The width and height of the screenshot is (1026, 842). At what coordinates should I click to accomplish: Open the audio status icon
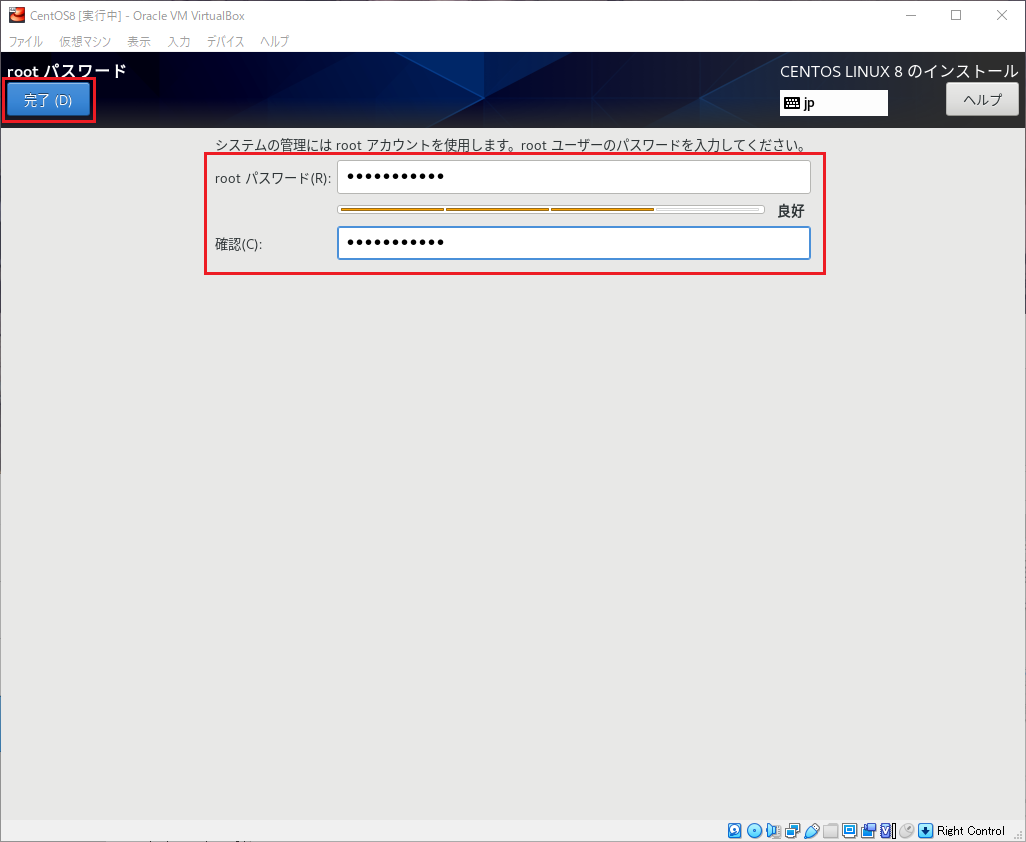773,831
